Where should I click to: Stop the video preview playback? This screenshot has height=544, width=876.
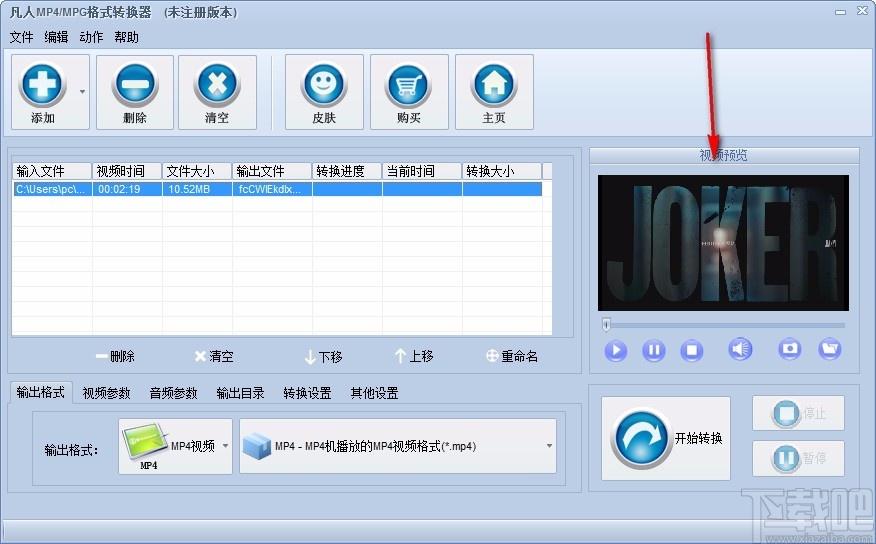coord(692,350)
